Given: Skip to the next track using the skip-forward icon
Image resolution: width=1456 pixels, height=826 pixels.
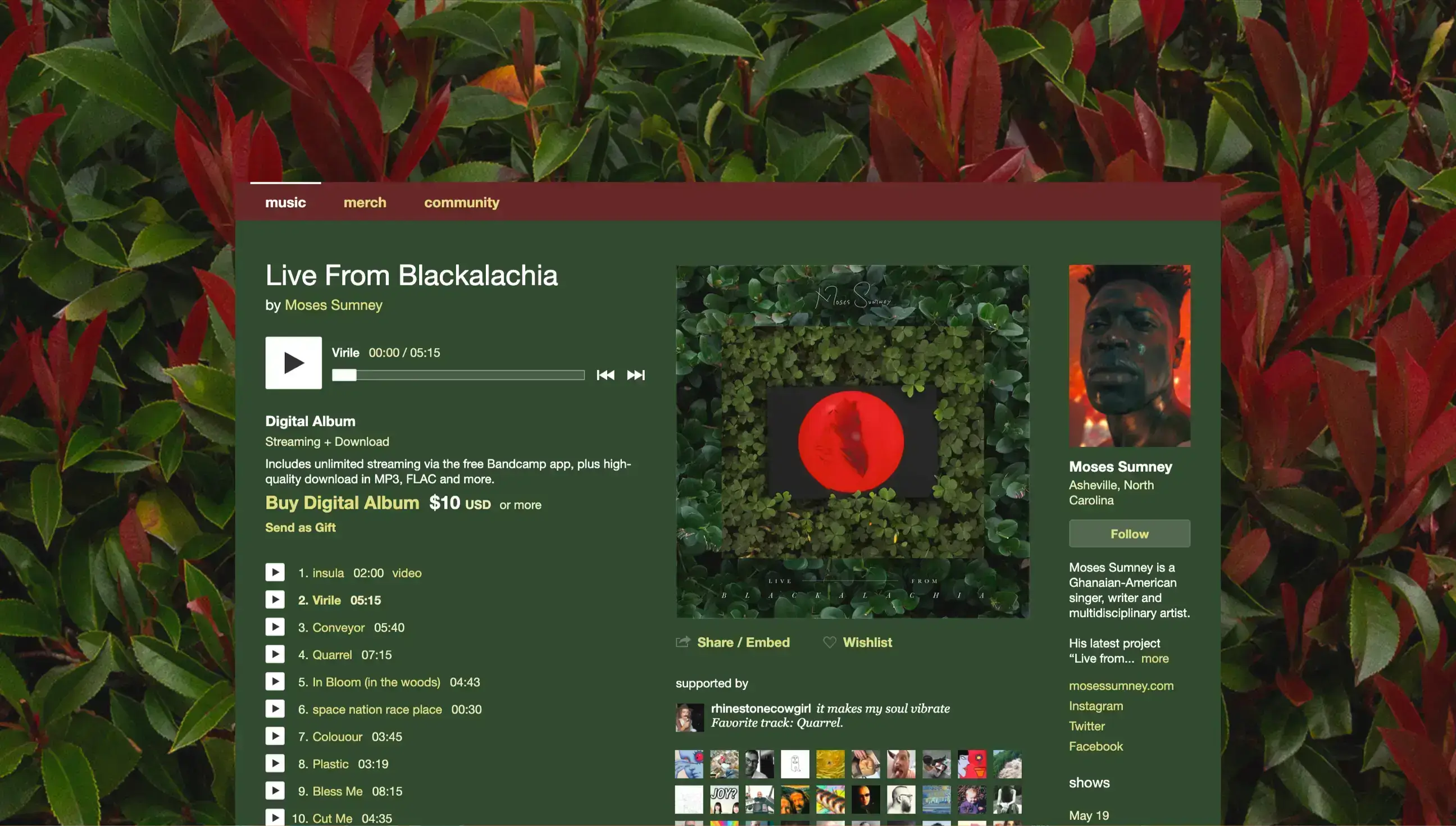Looking at the screenshot, I should [x=635, y=375].
